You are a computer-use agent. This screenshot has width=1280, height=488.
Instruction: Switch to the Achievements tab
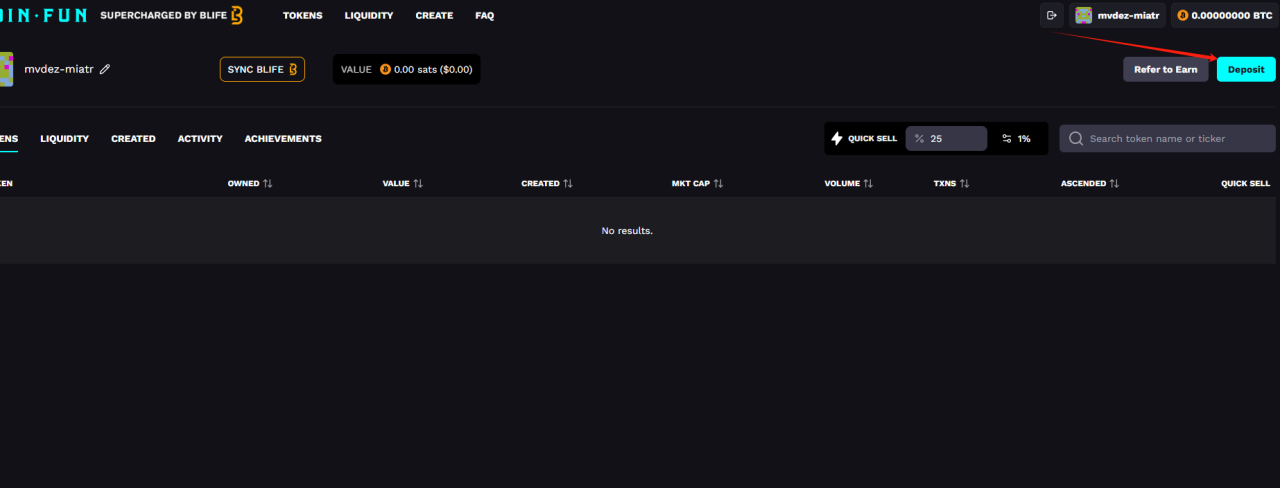coord(283,139)
